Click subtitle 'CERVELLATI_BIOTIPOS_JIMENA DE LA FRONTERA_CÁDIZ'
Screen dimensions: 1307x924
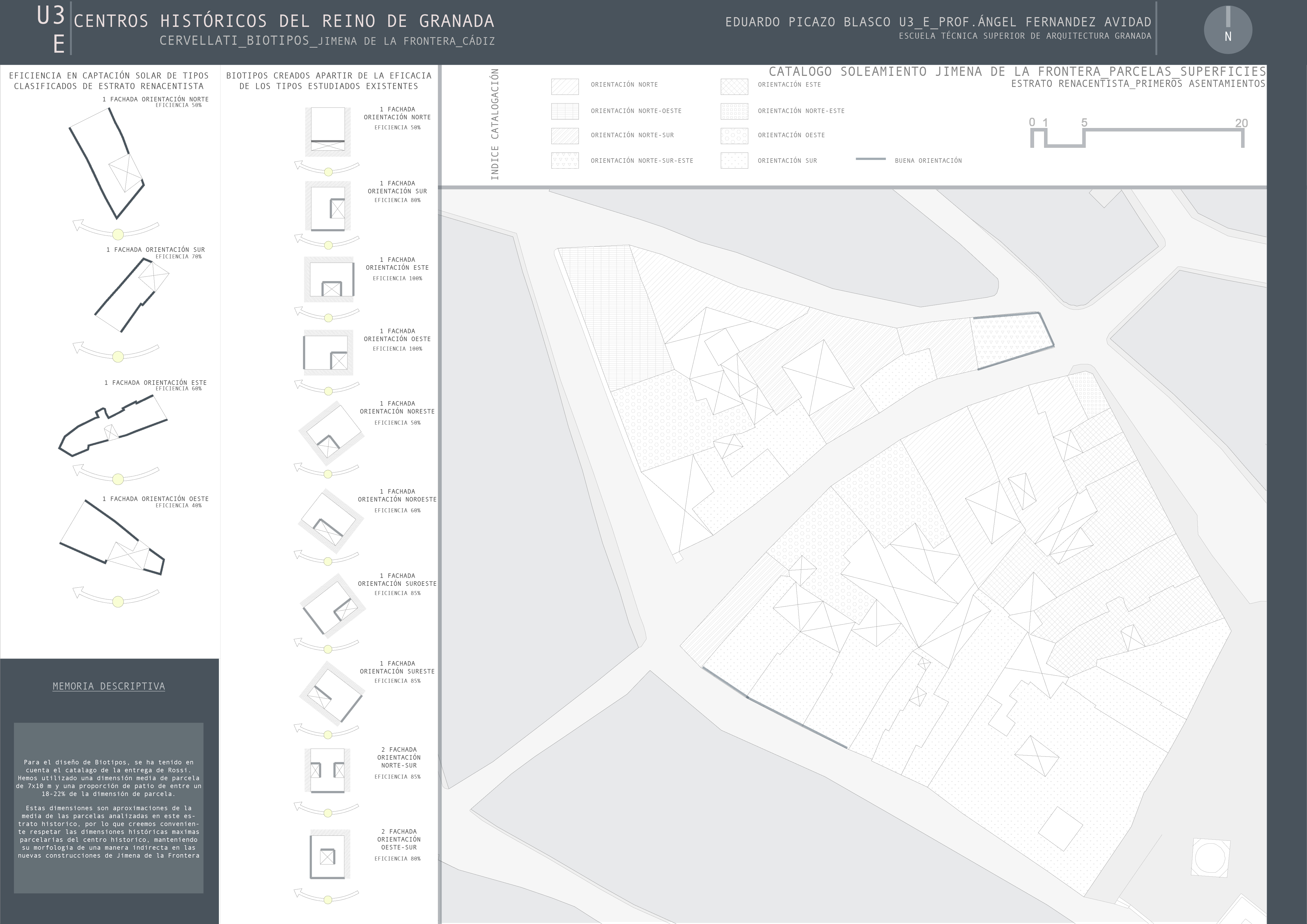[327, 41]
